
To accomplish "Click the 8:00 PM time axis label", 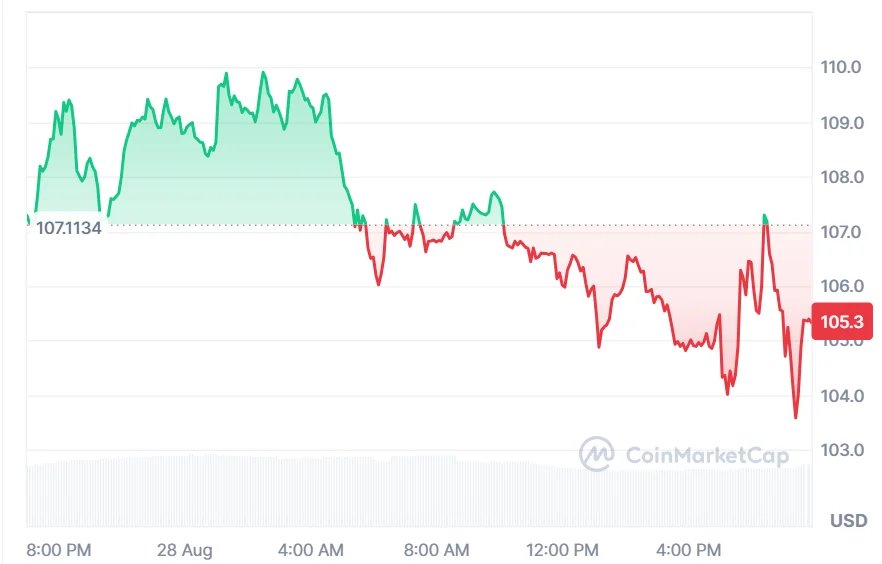I will pos(58,550).
